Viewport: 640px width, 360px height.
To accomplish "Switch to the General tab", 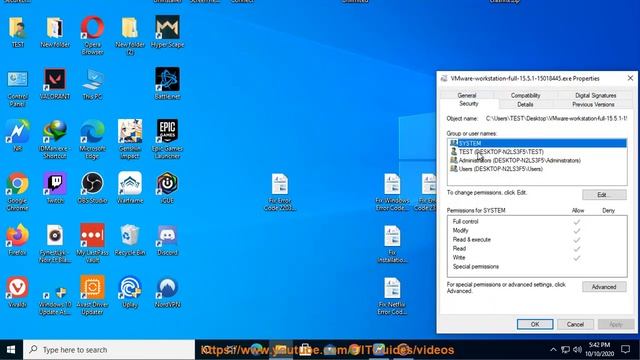I will [x=467, y=95].
